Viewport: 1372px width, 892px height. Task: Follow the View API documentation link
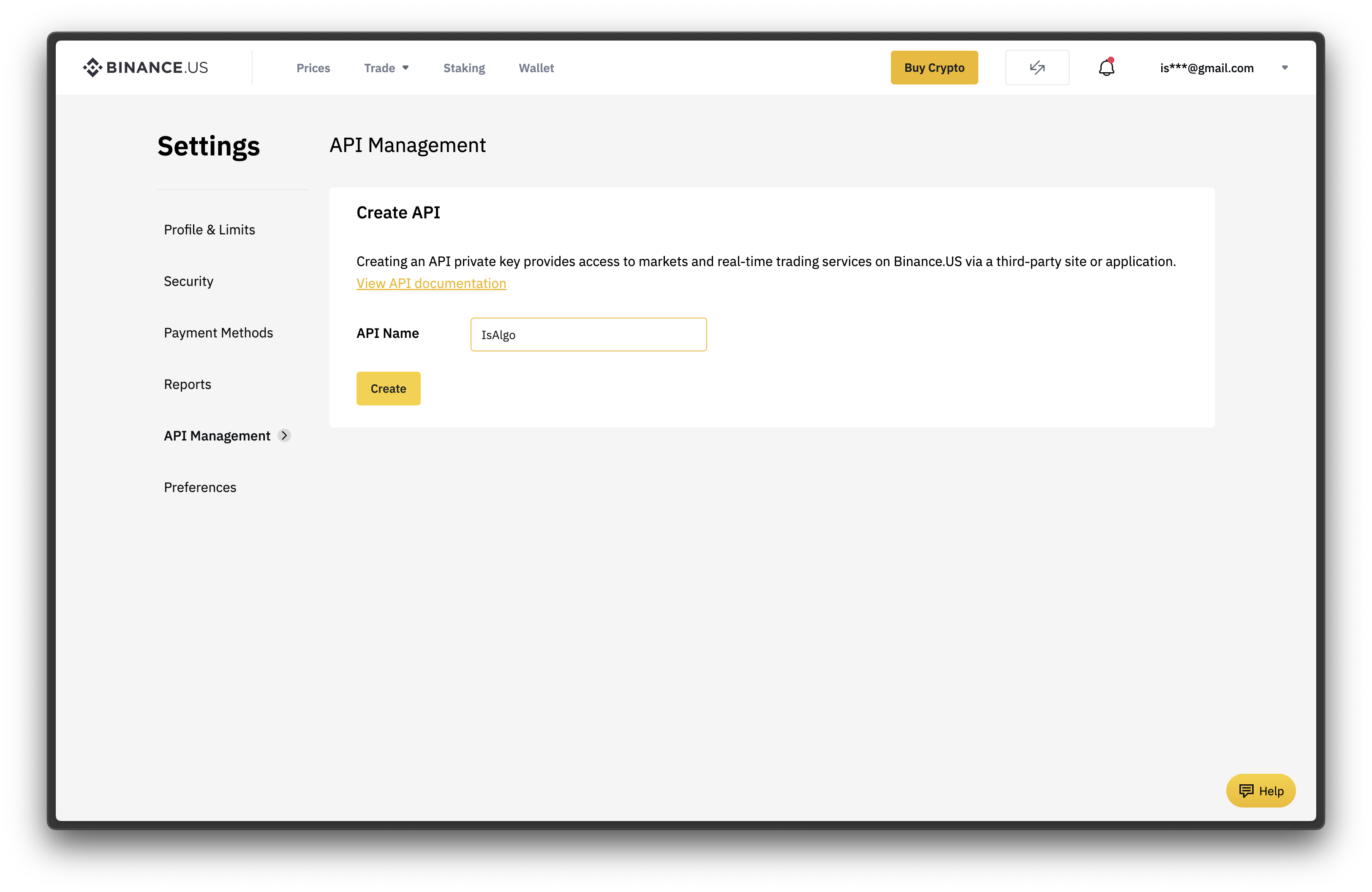pos(431,283)
